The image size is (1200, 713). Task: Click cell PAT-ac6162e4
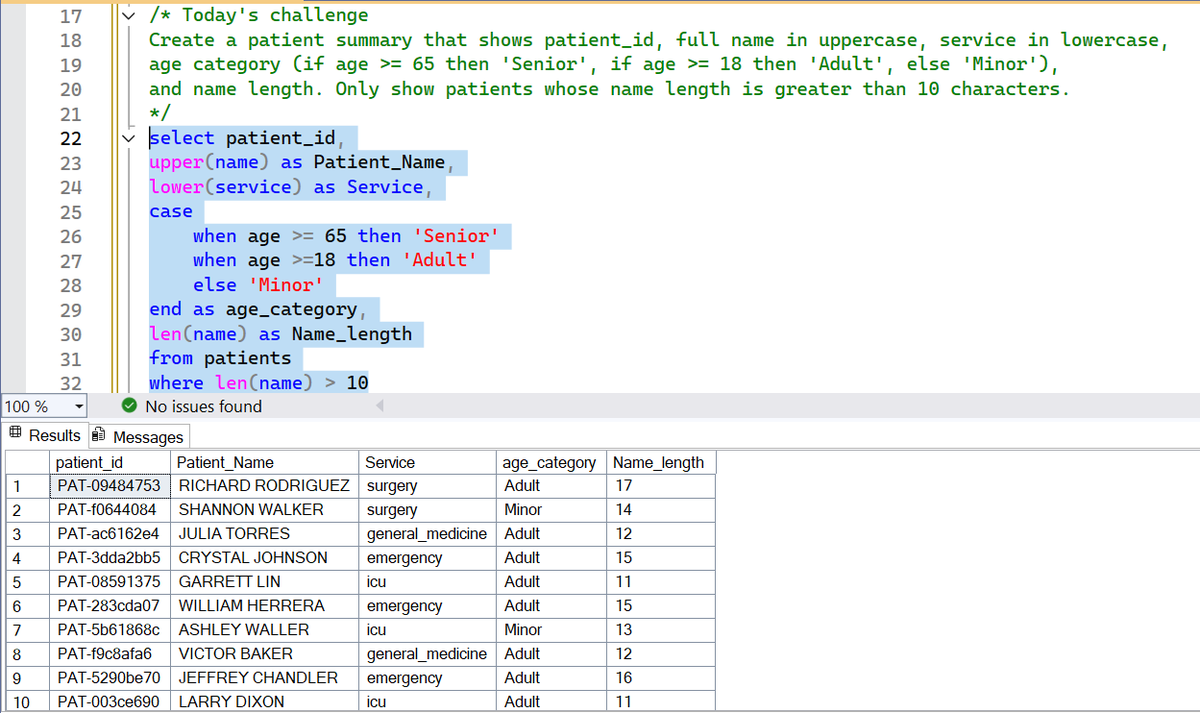coord(110,534)
